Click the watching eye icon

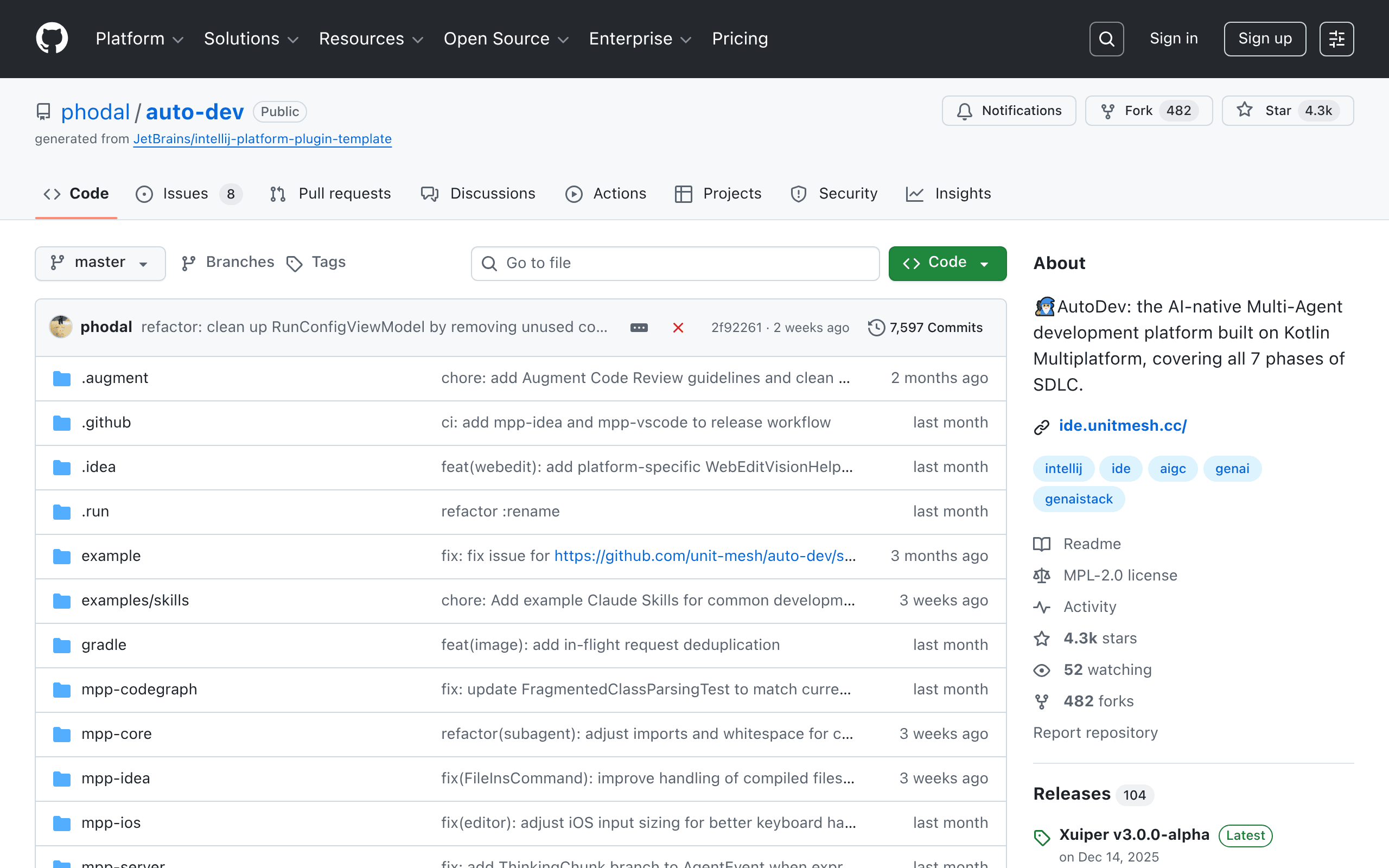(1042, 670)
